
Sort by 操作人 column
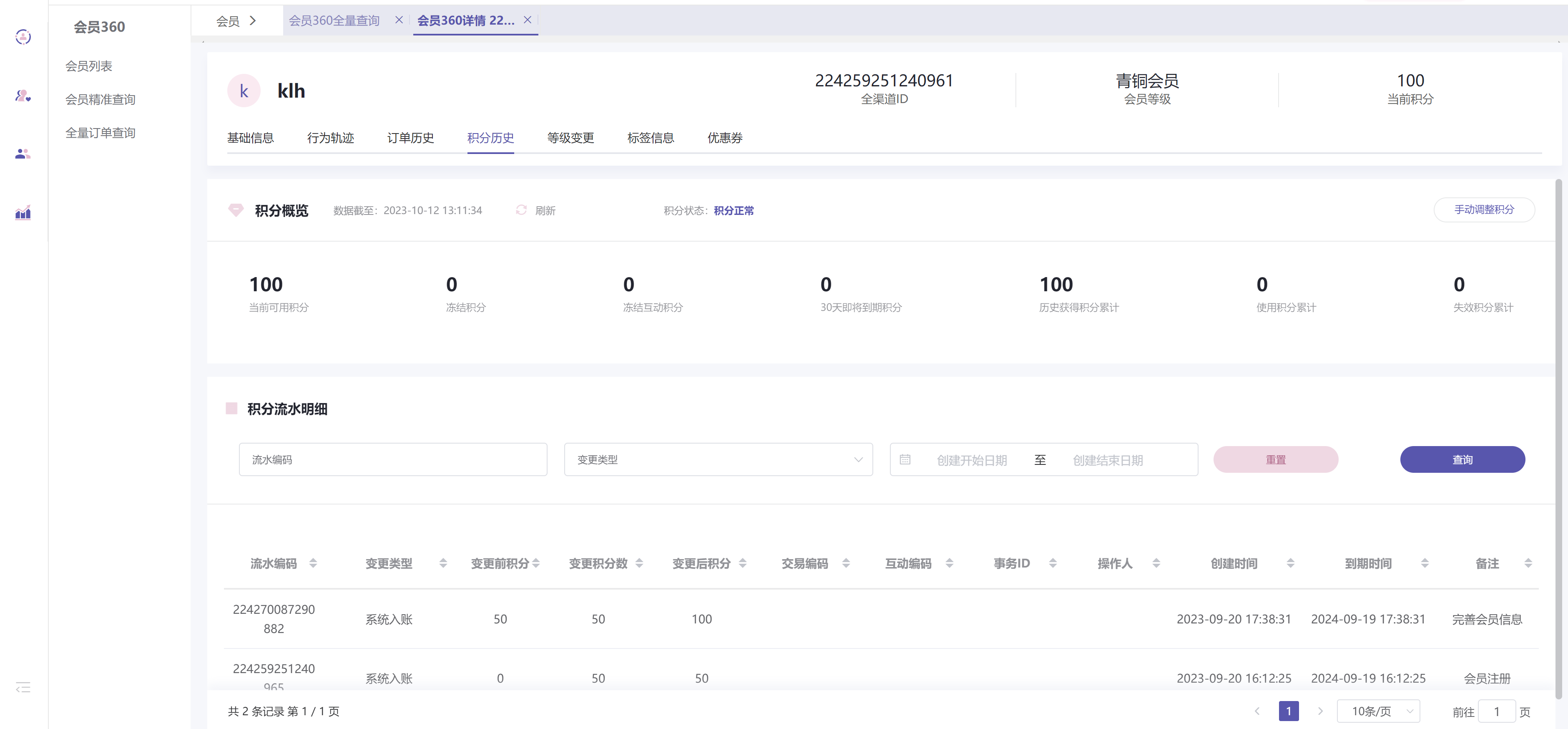pyautogui.click(x=1156, y=563)
